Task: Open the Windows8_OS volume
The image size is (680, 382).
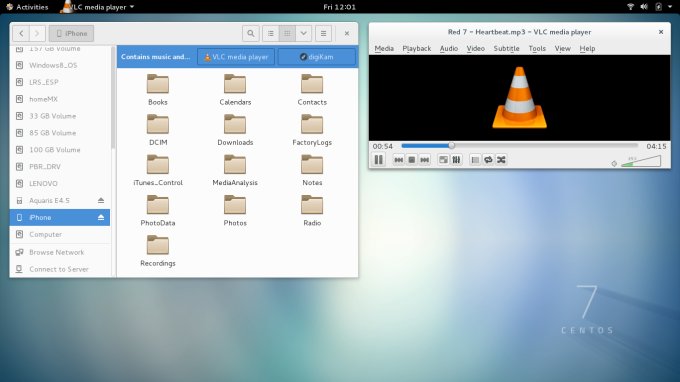Action: [x=60, y=65]
